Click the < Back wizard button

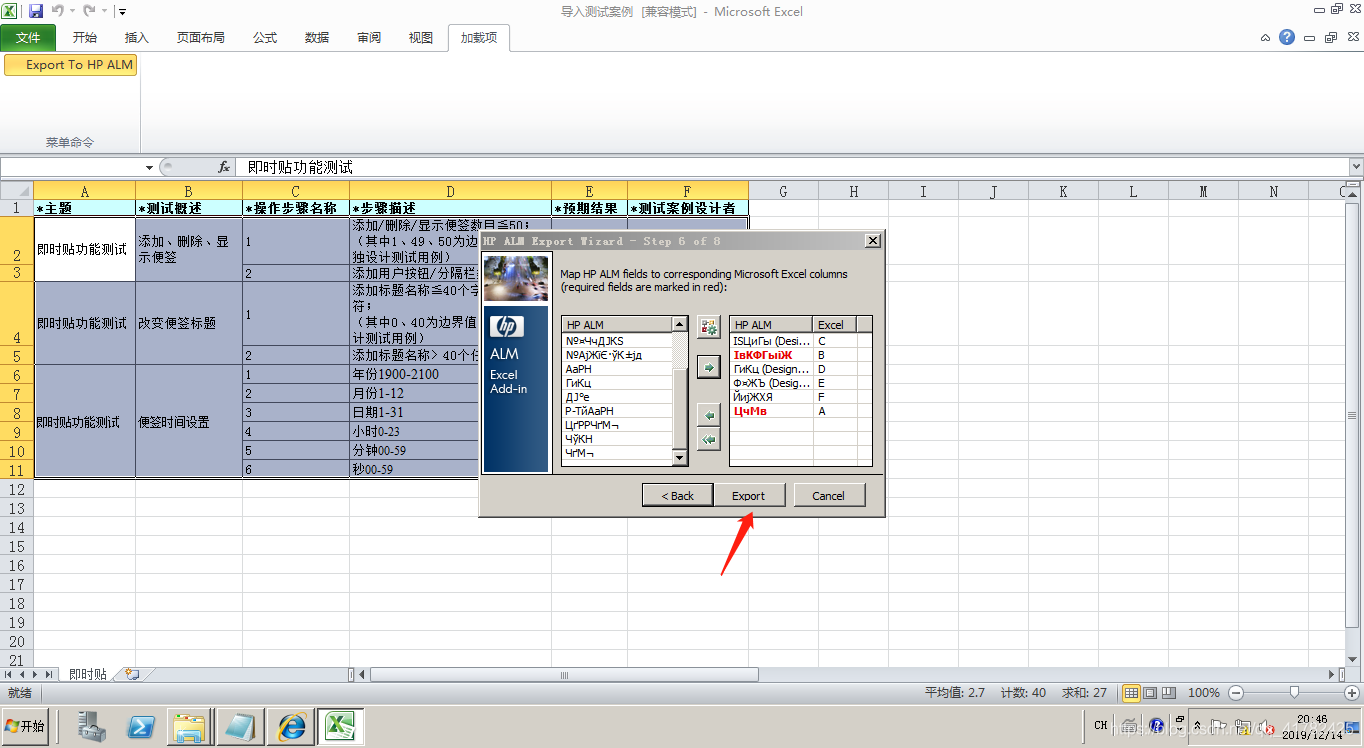[x=676, y=495]
